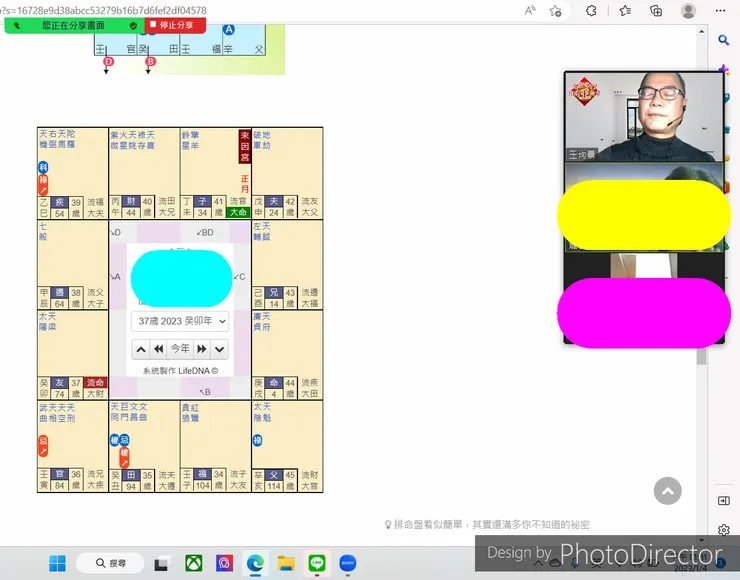740x580 pixels.
Task: Click the taskbar 搜尋 search box
Action: tap(110, 563)
